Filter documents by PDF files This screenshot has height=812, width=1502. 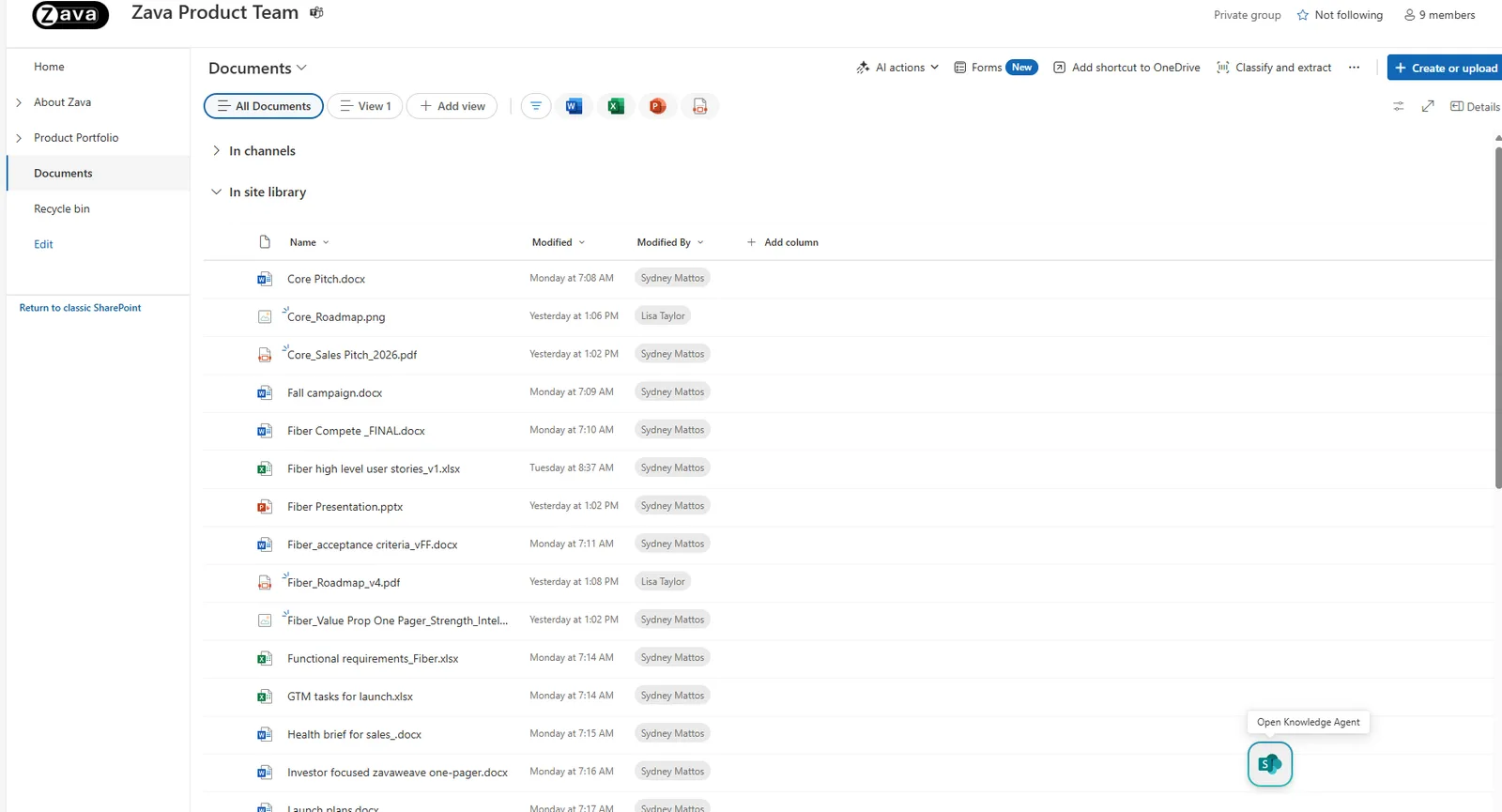coord(700,106)
